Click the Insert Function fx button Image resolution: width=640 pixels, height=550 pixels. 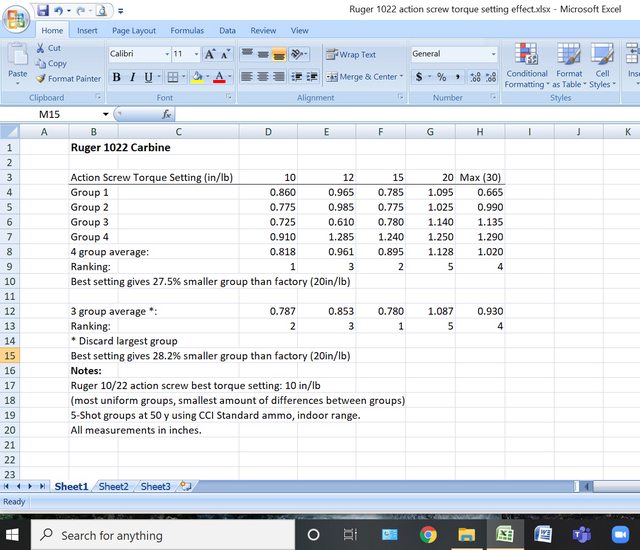pos(167,115)
